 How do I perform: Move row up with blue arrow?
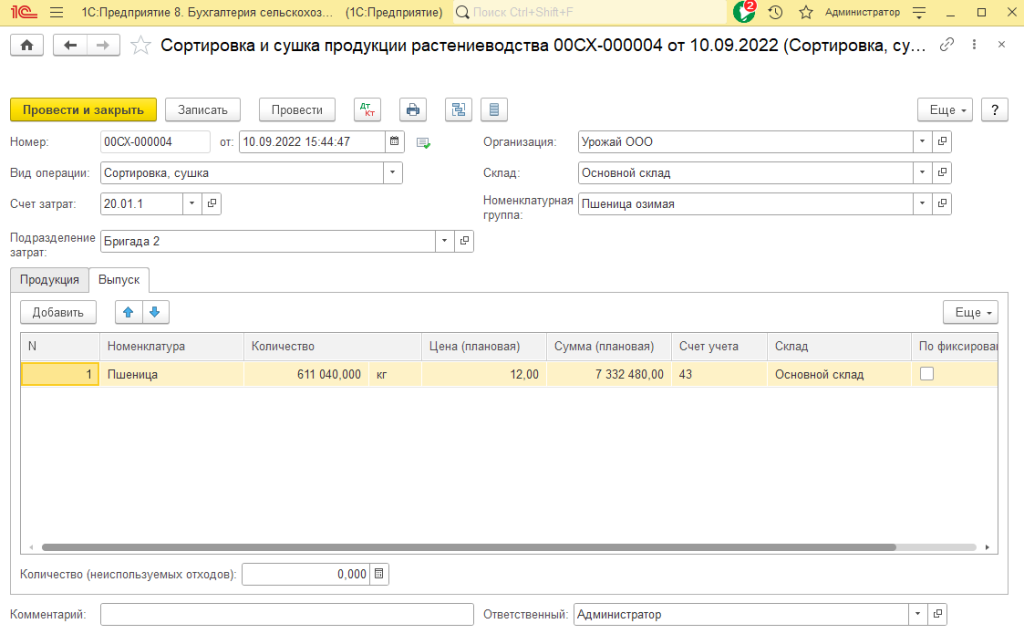pyautogui.click(x=128, y=313)
